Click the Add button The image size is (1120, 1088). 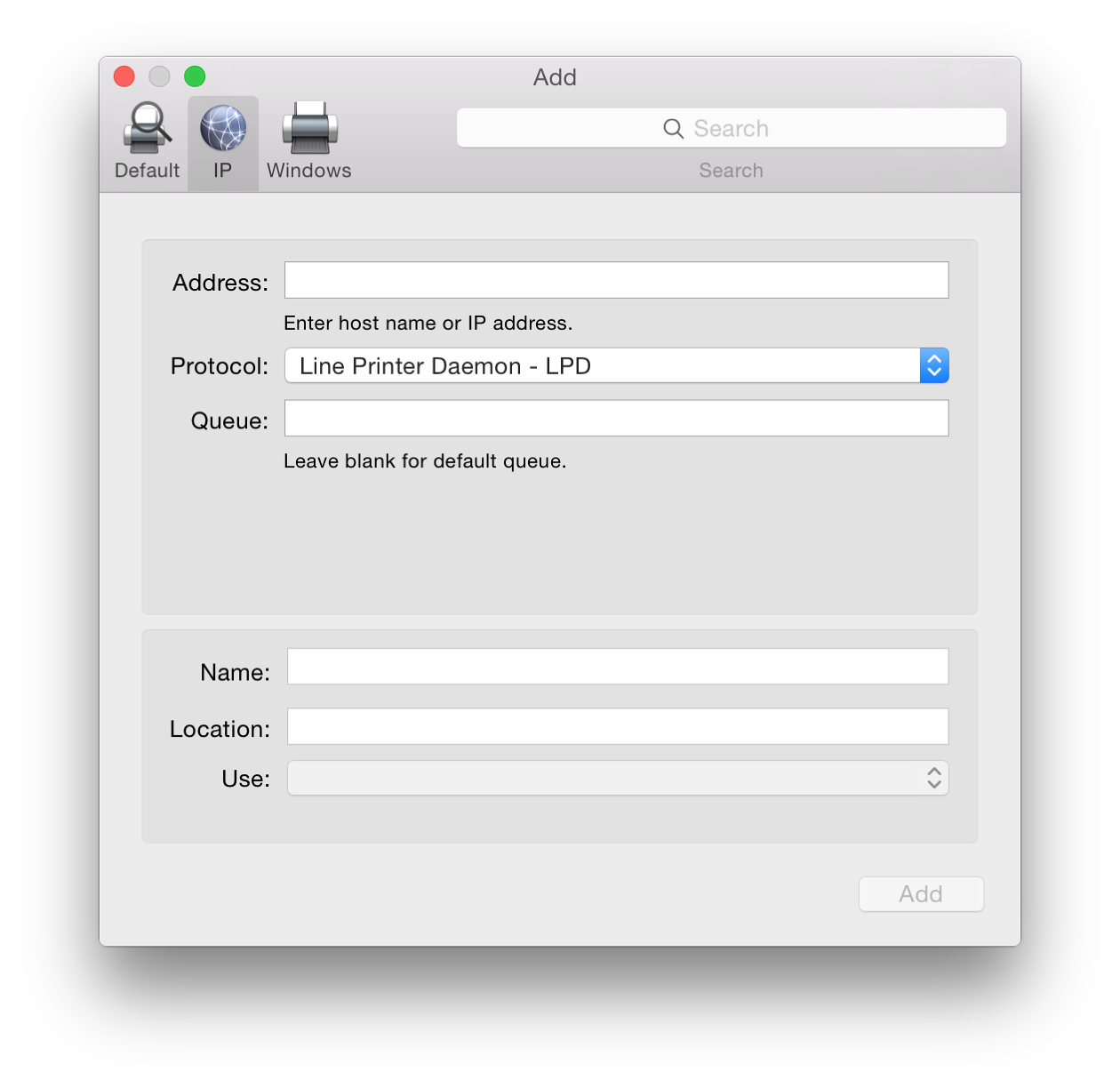(921, 893)
